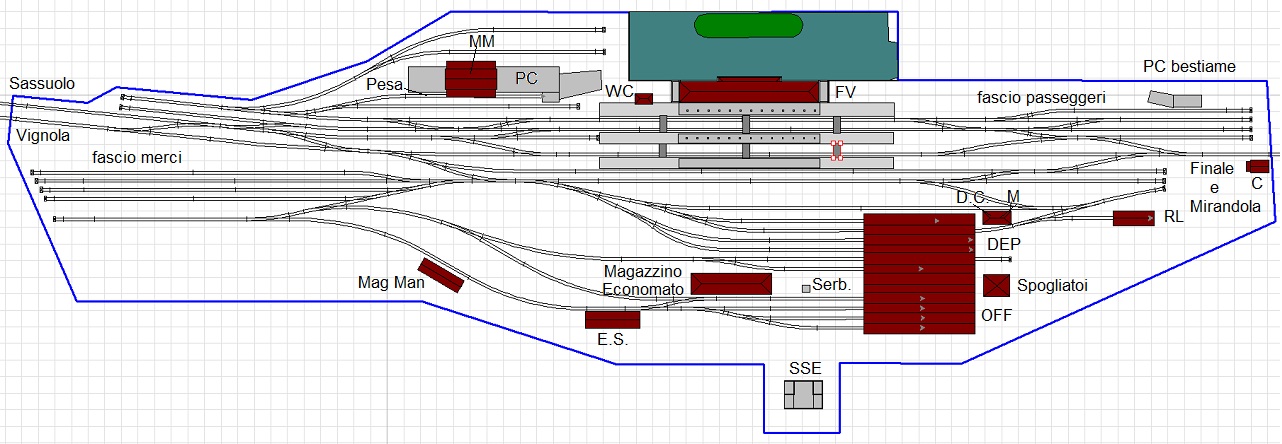Click the red MM building
1282x444 pixels.
(471, 78)
